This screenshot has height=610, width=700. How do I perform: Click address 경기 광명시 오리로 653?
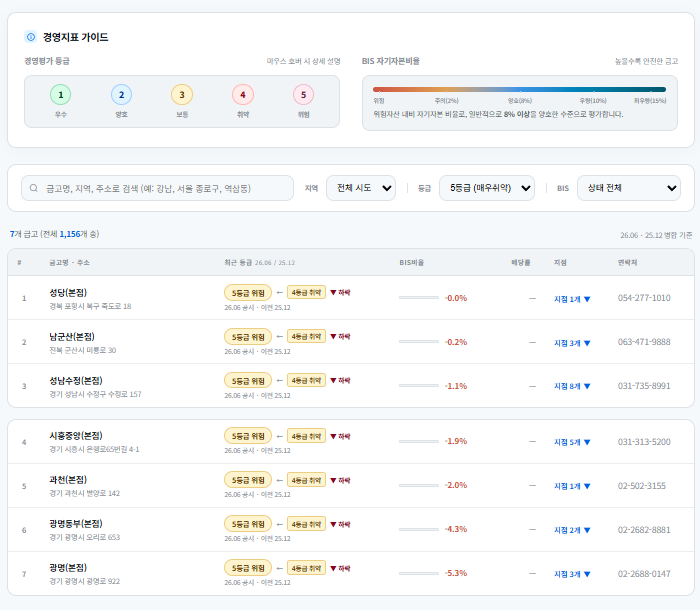(84, 537)
